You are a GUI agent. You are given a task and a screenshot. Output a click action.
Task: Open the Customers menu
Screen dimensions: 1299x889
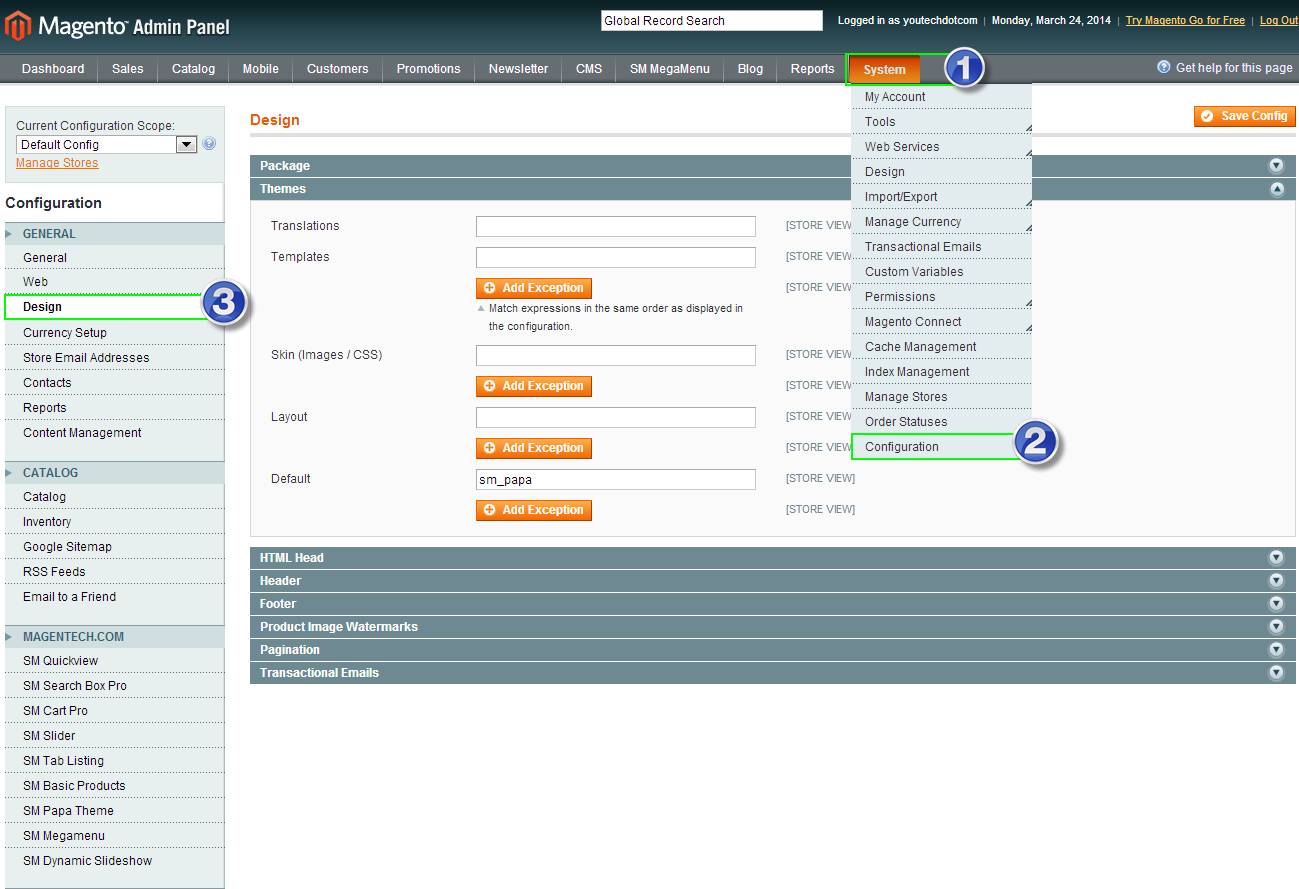pos(337,69)
